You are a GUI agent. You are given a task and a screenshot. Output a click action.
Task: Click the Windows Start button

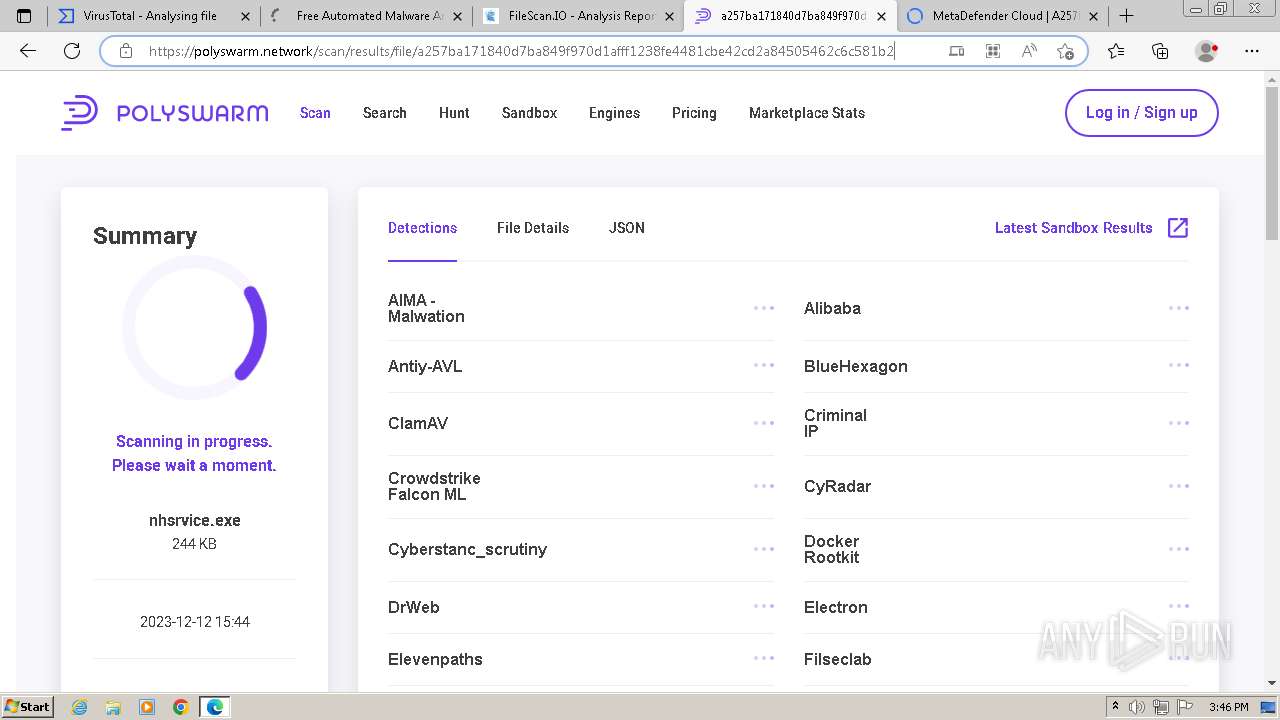point(27,707)
